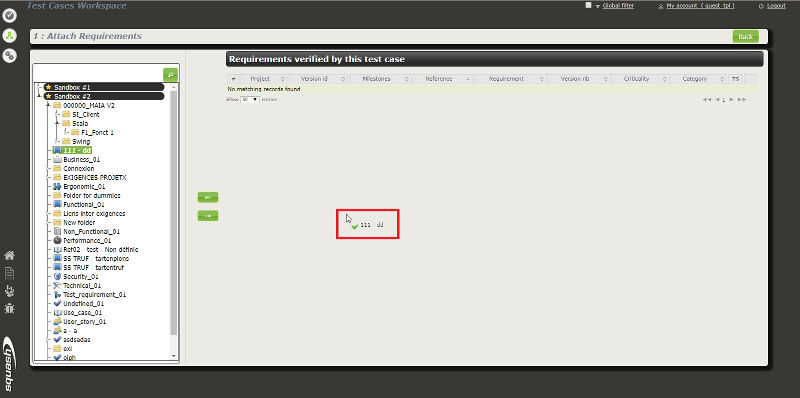Sort by the Reference column
The image size is (800, 398).
tap(442, 79)
